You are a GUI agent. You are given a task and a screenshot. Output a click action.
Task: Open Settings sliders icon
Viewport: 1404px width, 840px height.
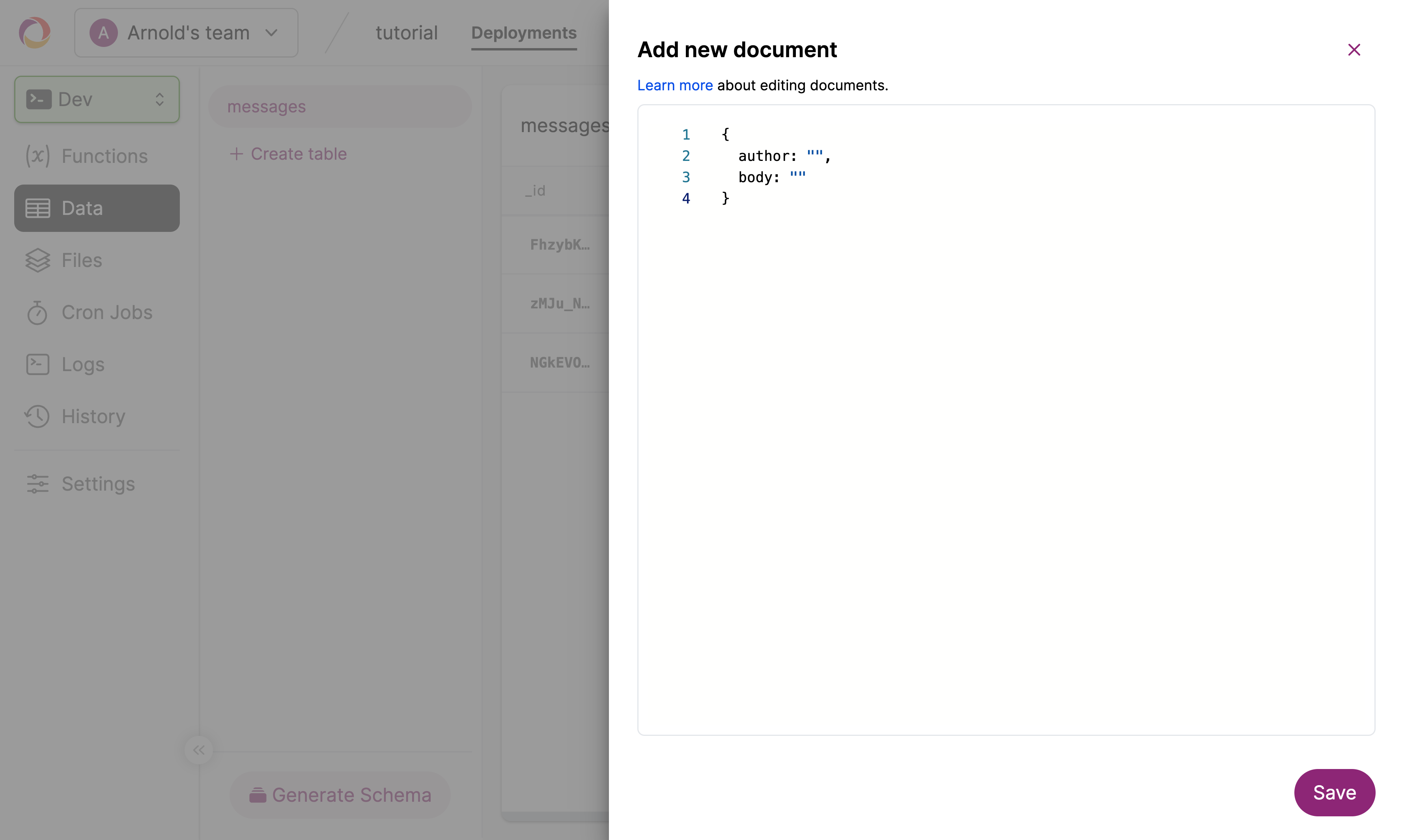(x=37, y=484)
